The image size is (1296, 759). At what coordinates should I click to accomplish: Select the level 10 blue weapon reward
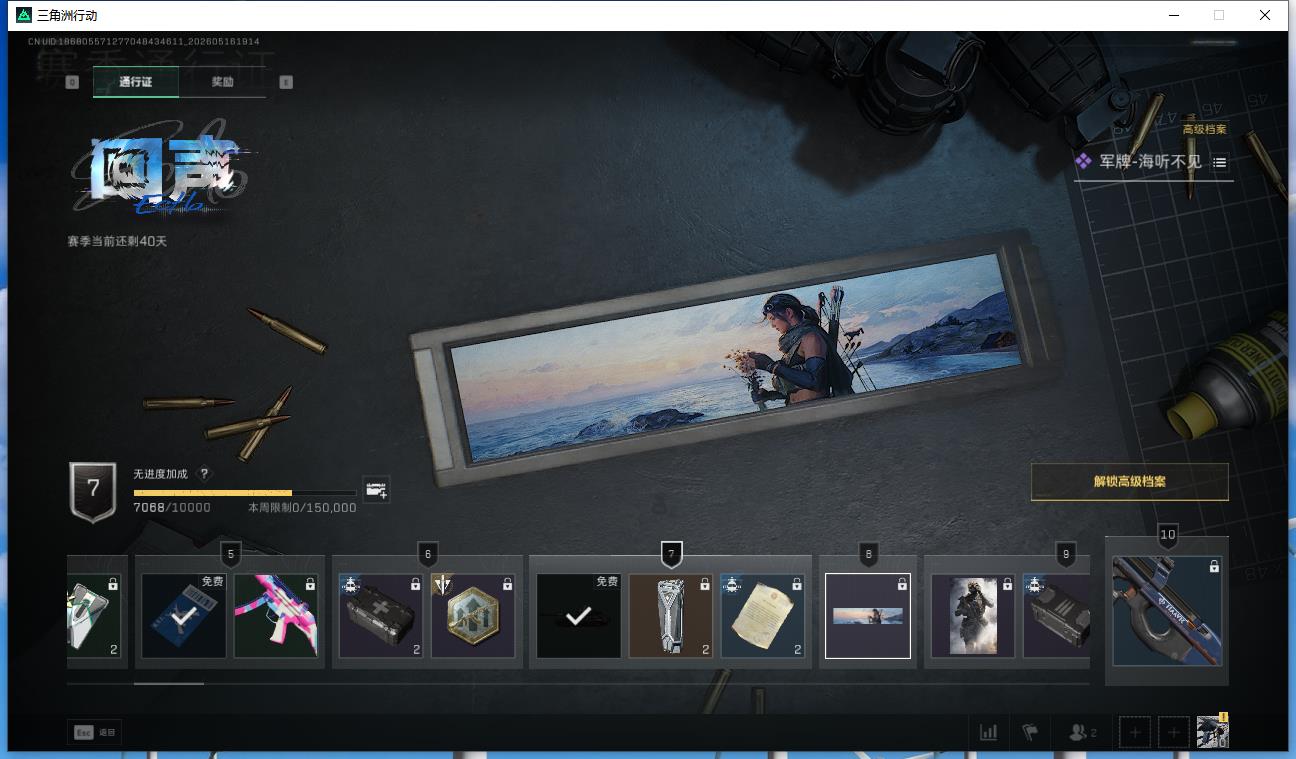coord(1167,611)
